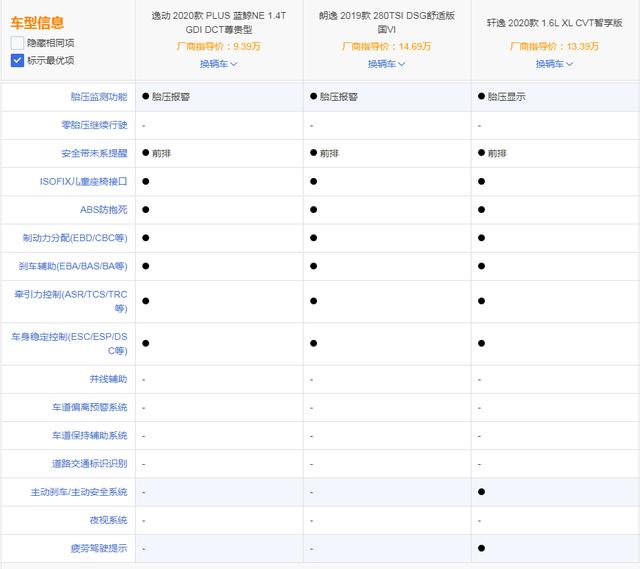Click the 车道偏离预警系统 row label
This screenshot has width=640, height=569.
click(89, 407)
